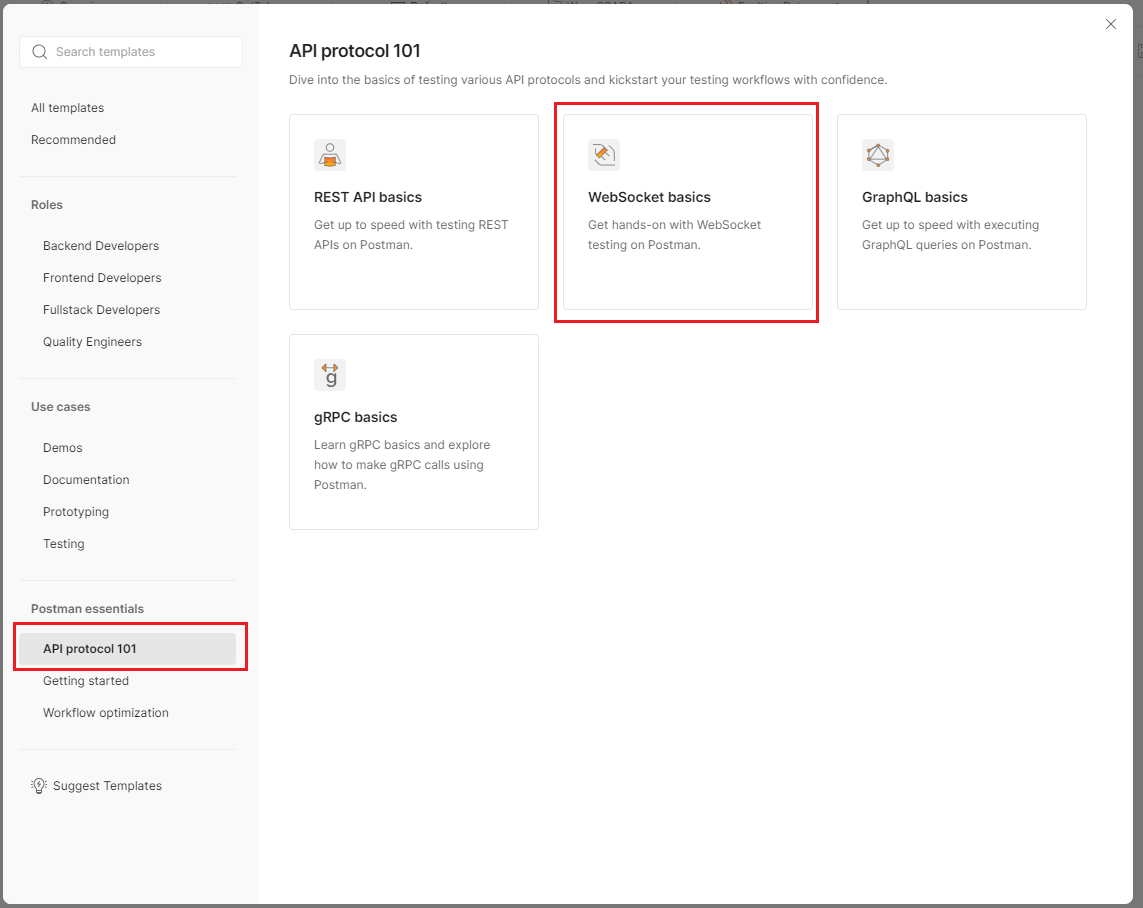1143x908 pixels.
Task: Show Recommended templates
Action: click(73, 140)
